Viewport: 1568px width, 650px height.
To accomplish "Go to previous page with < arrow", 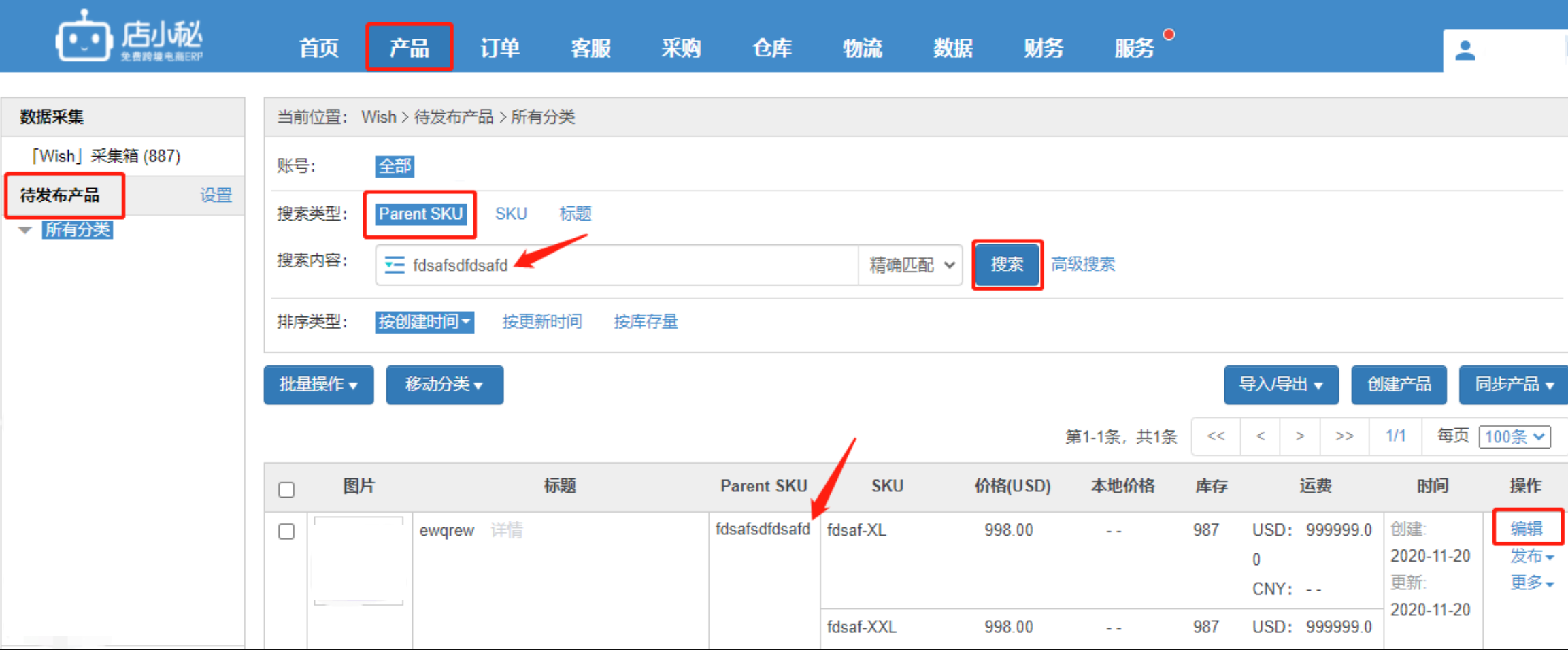I will [x=1260, y=436].
